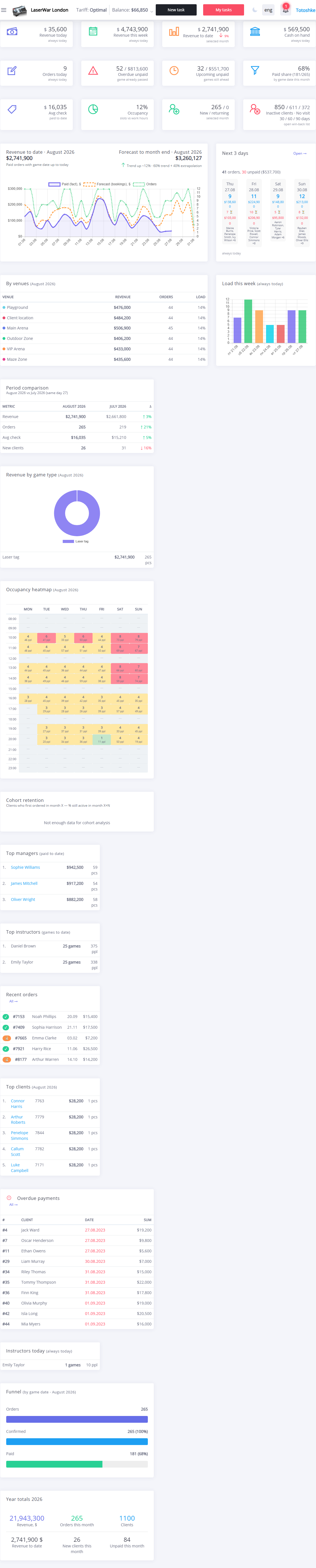The width and height of the screenshot is (316, 1568).
Task: Click the REVENUE column header in venues
Action: [122, 297]
